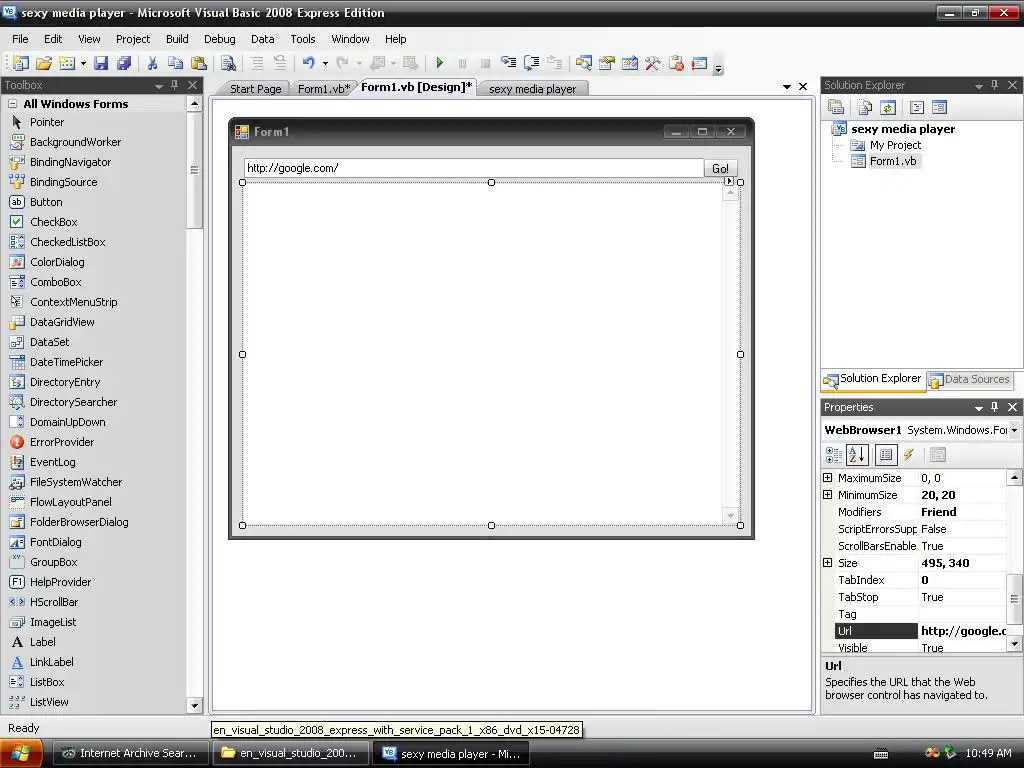Switch Properties to Categorized view

pyautogui.click(x=834, y=455)
